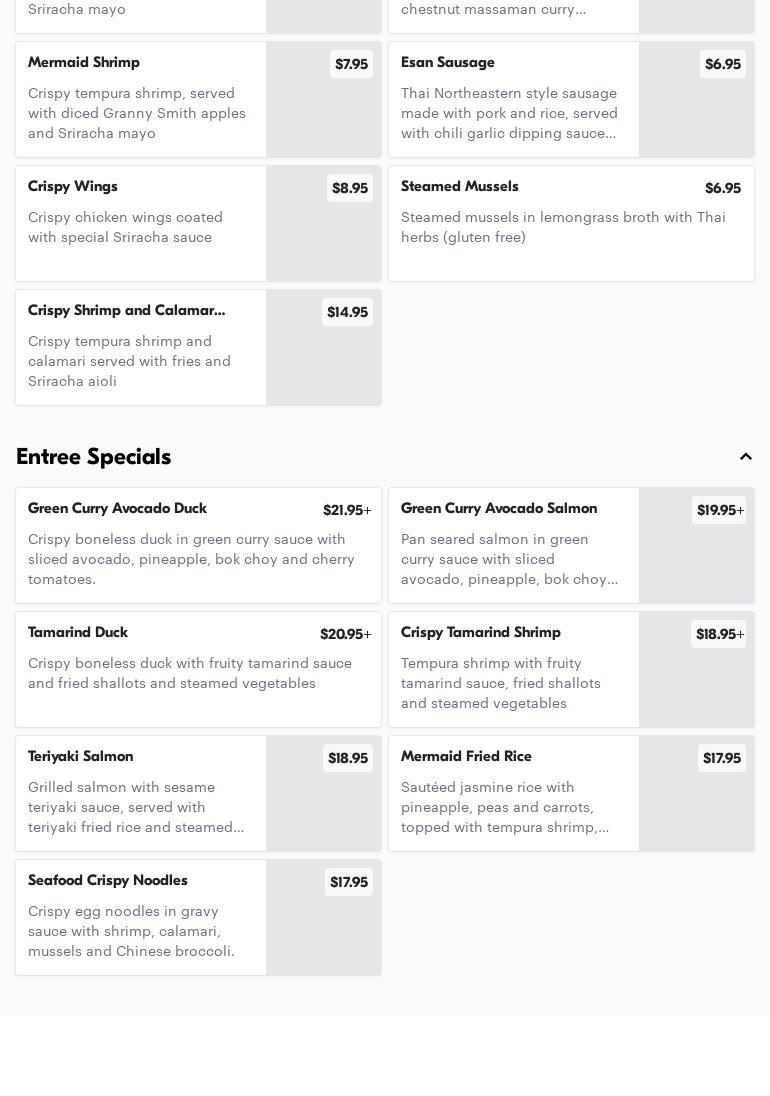The image size is (770, 1096).
Task: Click the Entree Specials heading
Action: [94, 457]
